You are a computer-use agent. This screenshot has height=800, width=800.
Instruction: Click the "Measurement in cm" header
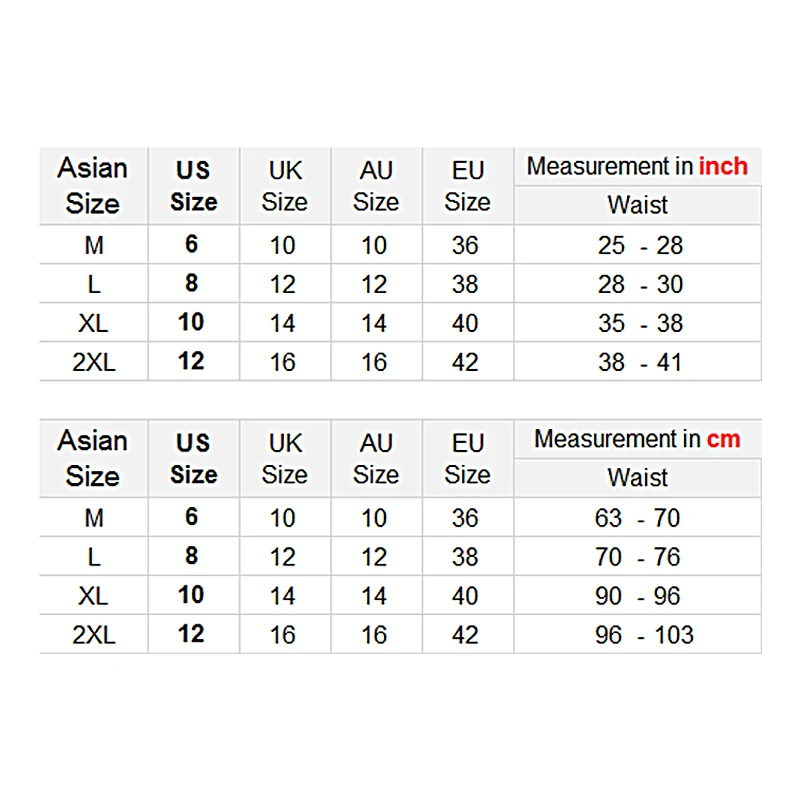[637, 439]
